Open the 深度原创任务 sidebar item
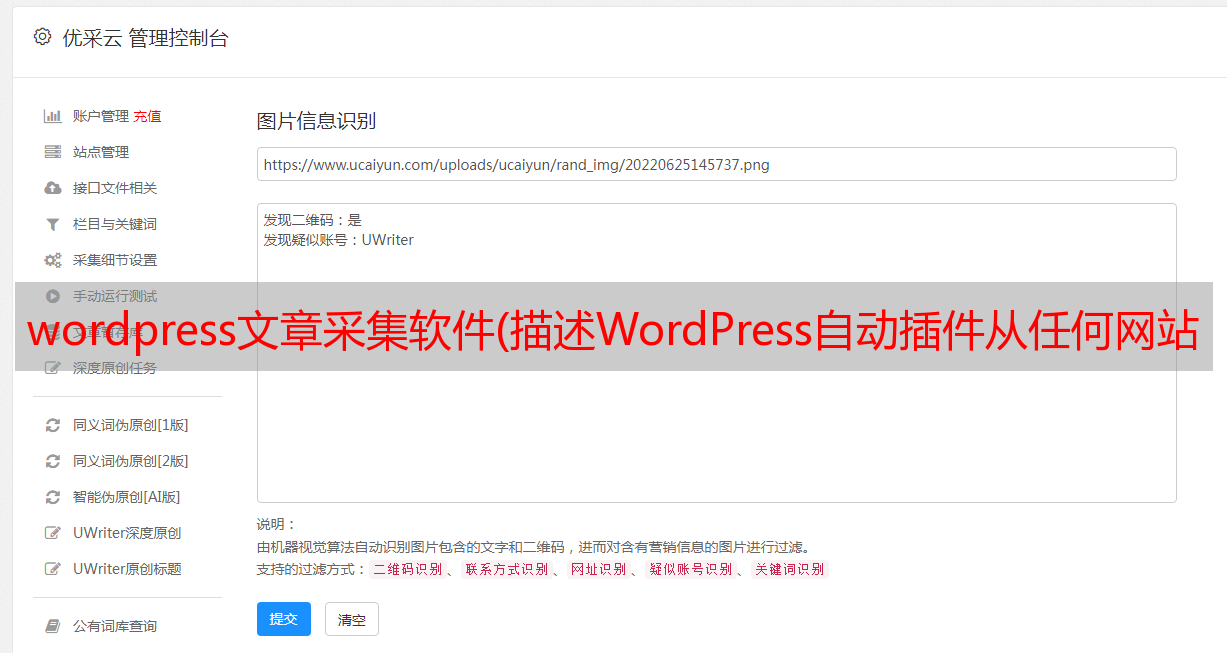Image resolution: width=1227 pixels, height=653 pixels. coord(115,368)
